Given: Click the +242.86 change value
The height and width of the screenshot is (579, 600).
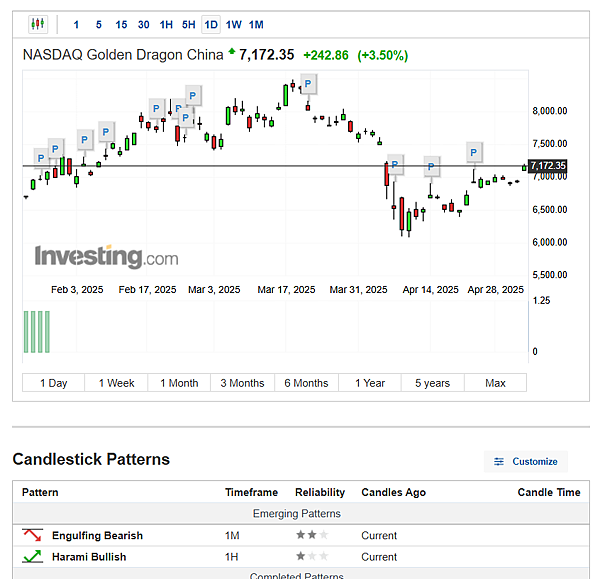Looking at the screenshot, I should tap(326, 55).
